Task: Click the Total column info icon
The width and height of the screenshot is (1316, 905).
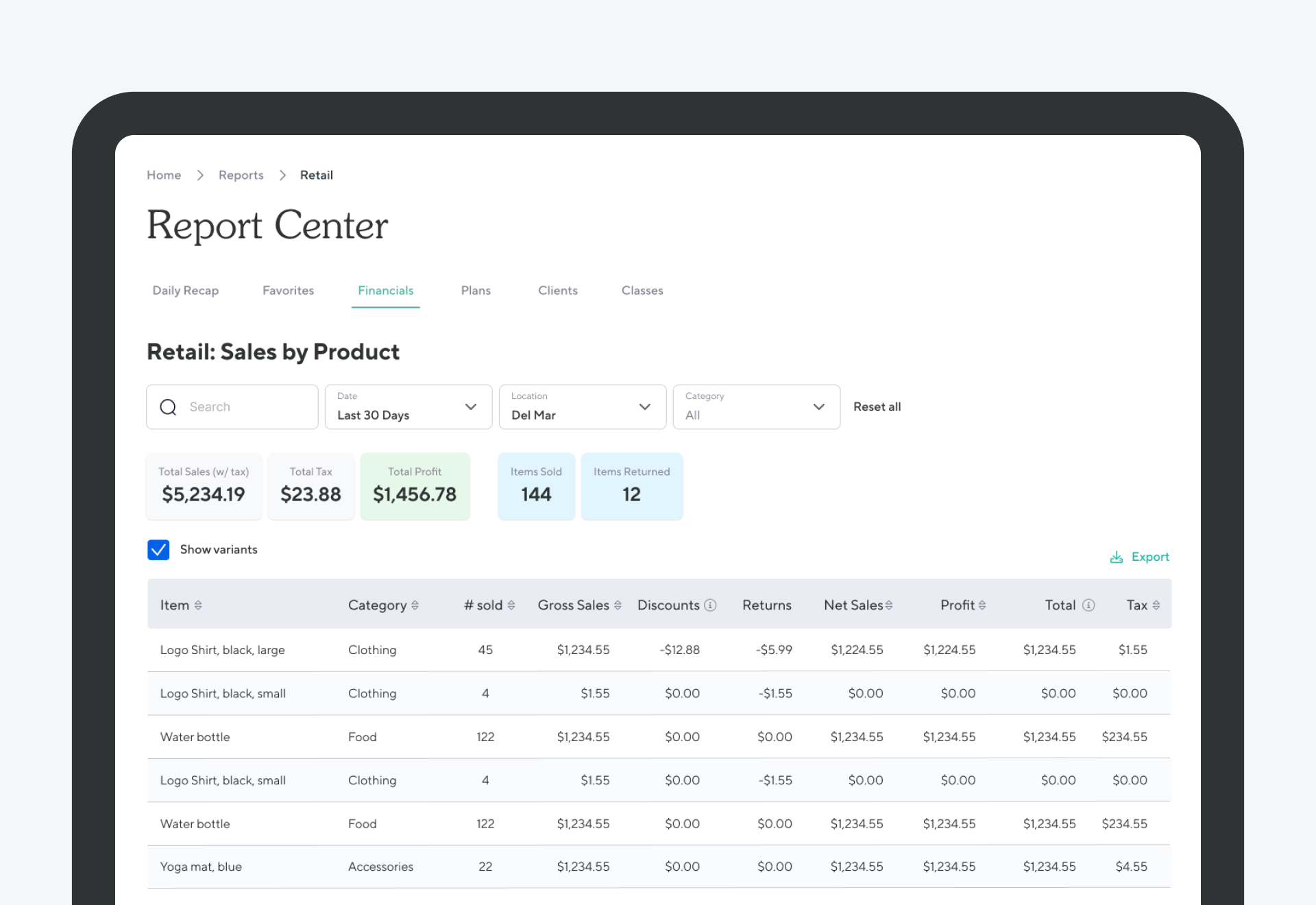Action: (1088, 605)
